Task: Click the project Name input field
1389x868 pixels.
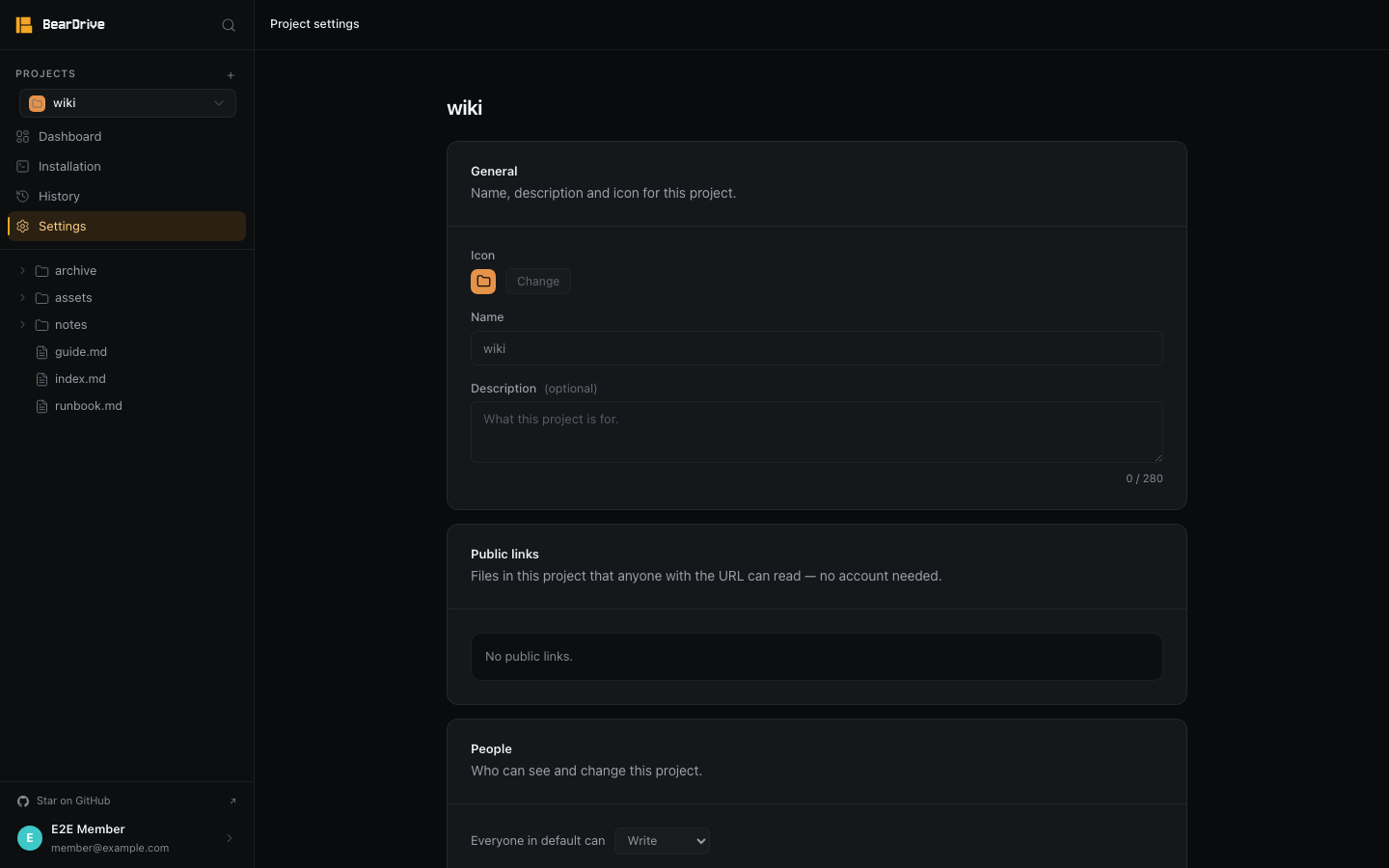Action: (817, 348)
